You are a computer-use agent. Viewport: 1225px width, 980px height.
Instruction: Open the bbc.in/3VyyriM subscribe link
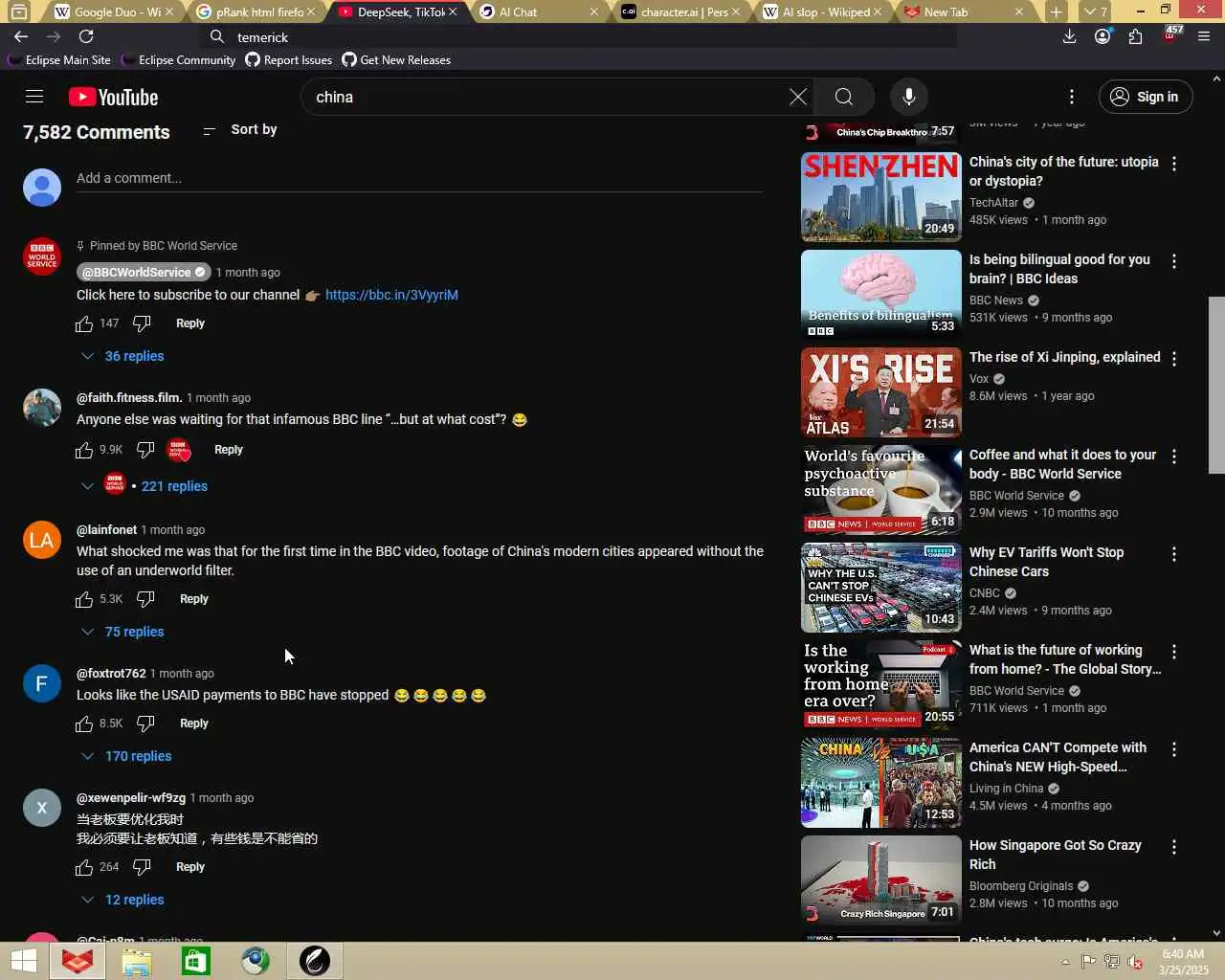[x=391, y=295]
